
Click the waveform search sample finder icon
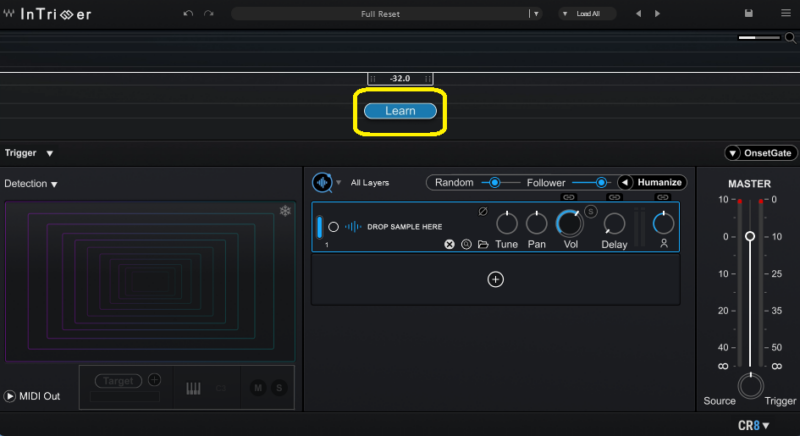click(322, 183)
